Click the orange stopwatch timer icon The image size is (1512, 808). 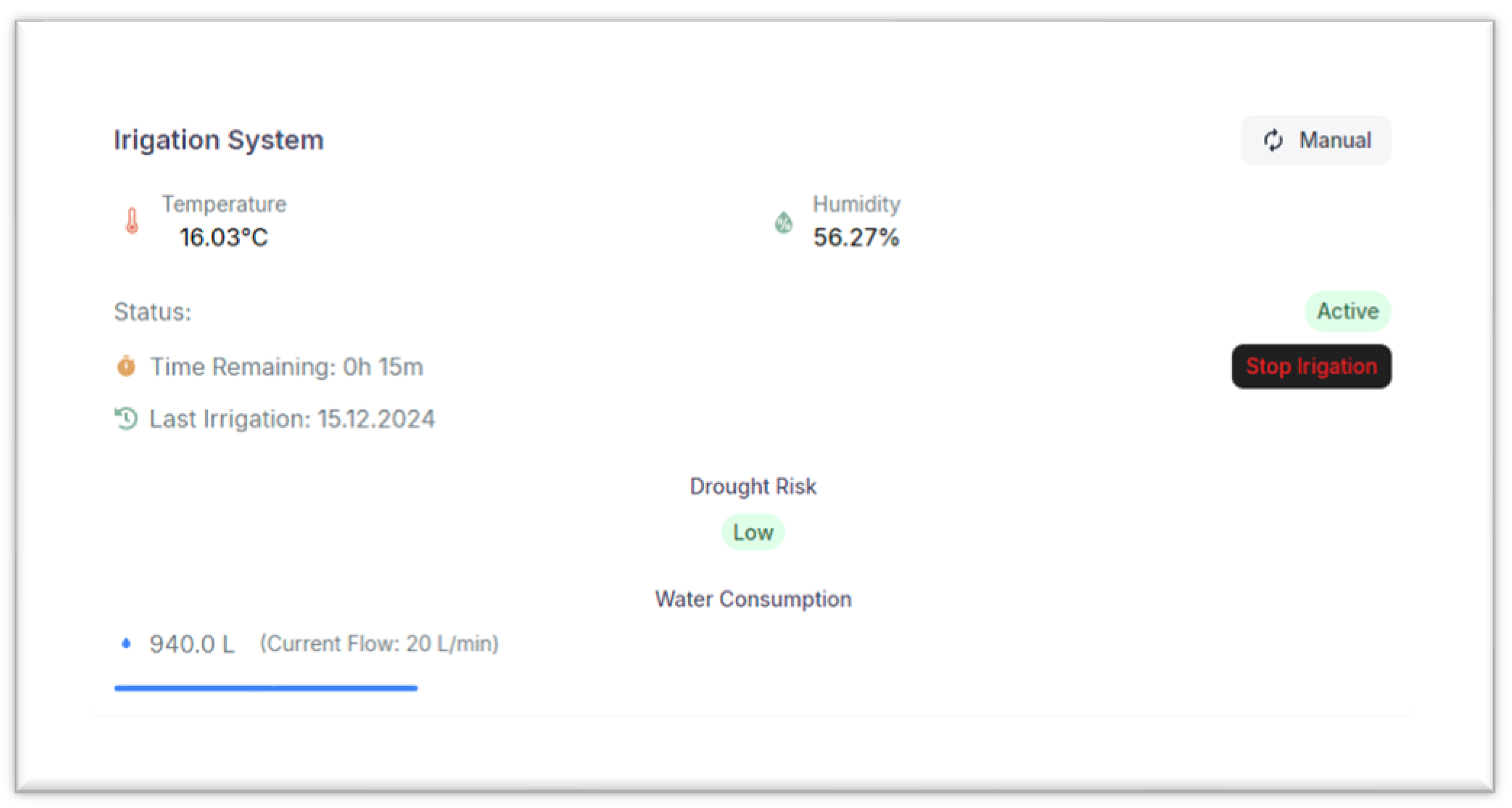click(126, 366)
